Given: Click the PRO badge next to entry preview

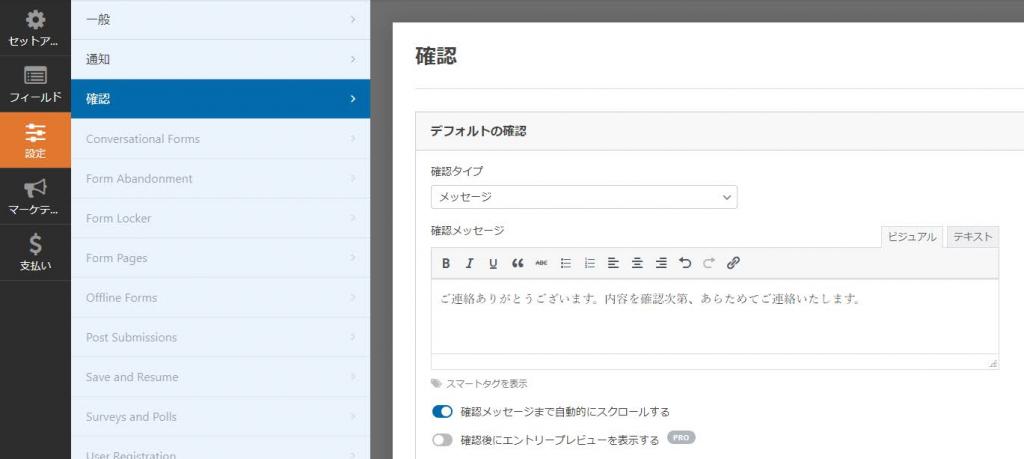Looking at the screenshot, I should click(x=681, y=437).
